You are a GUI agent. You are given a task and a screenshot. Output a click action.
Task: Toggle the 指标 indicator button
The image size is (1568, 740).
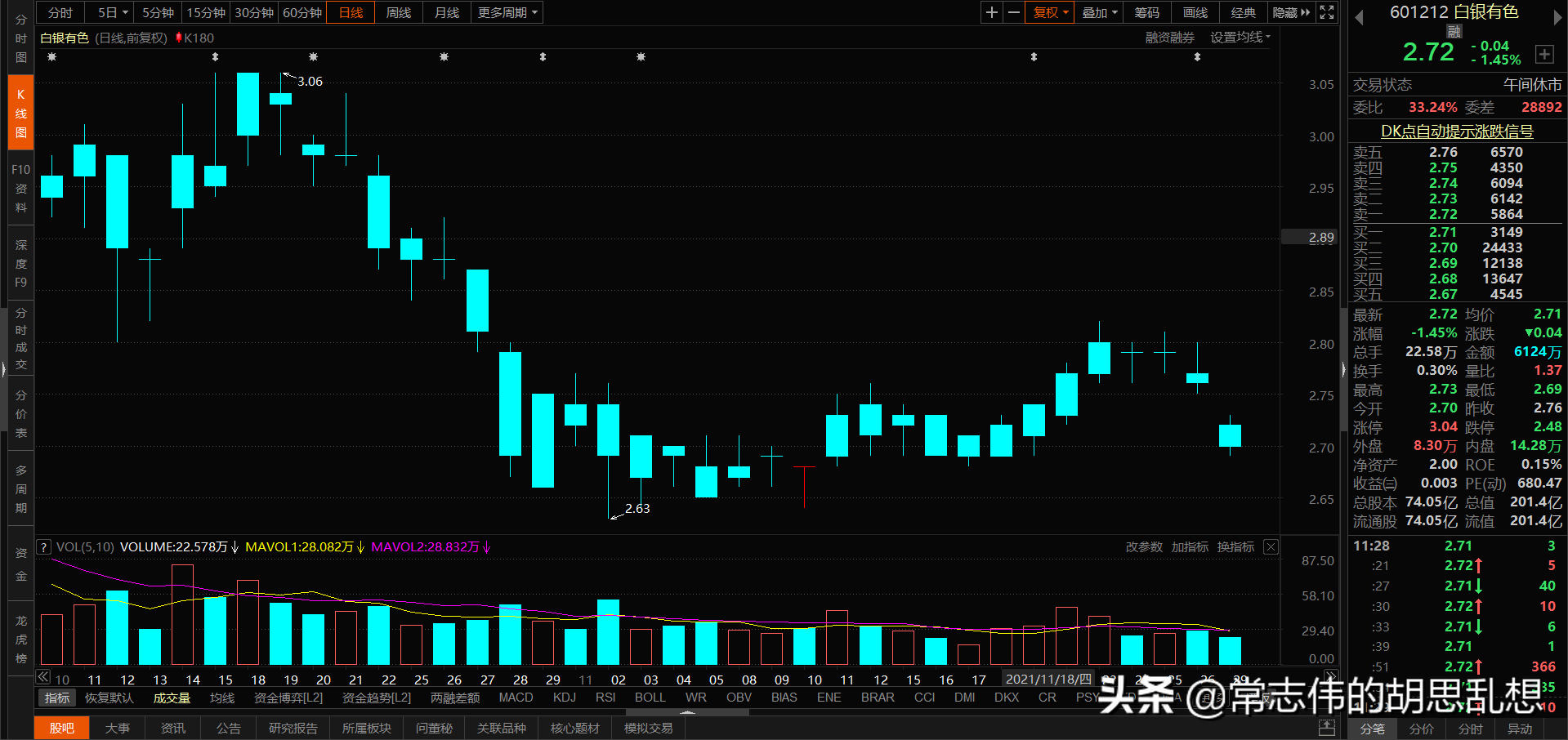click(56, 698)
